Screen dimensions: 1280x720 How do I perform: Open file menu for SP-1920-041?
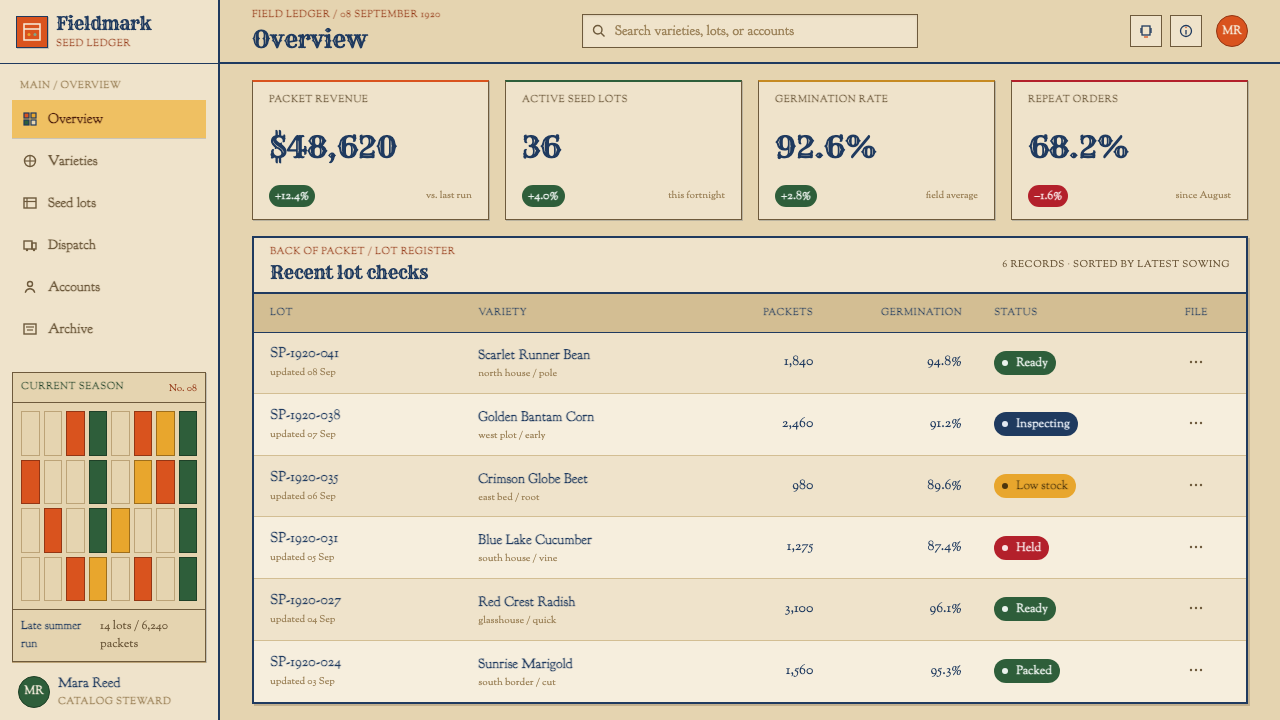tap(1196, 362)
